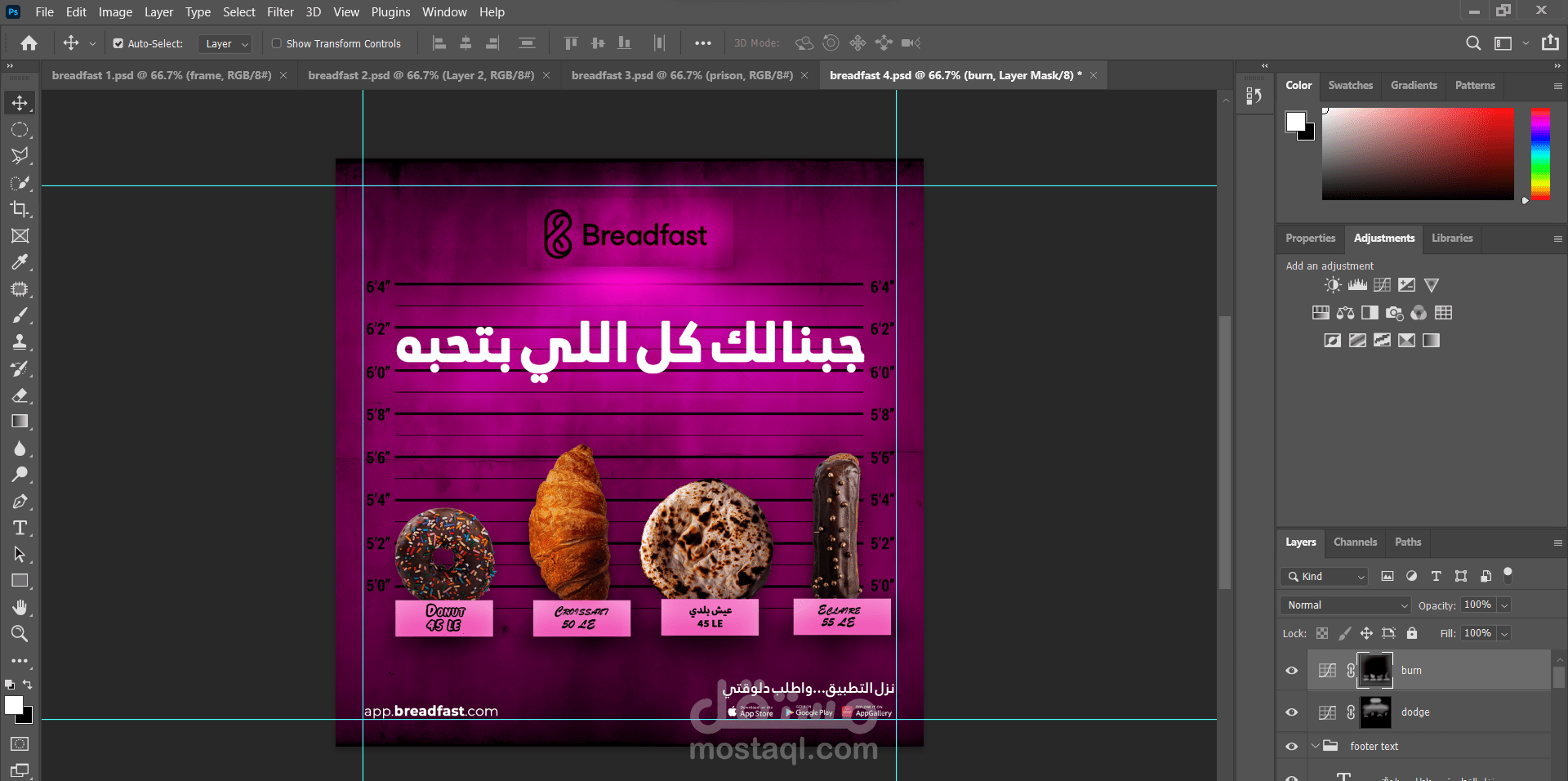
Task: Click the Share button
Action: tap(1550, 43)
